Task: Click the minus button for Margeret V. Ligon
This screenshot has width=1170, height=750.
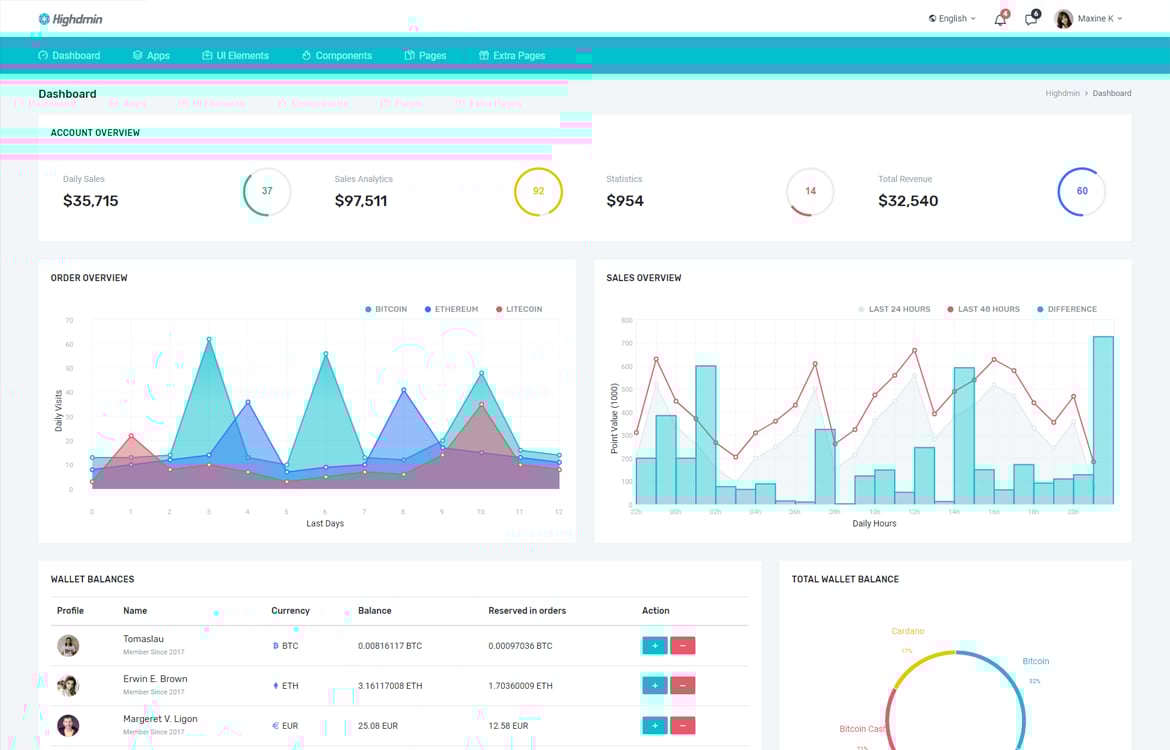Action: pos(683,725)
